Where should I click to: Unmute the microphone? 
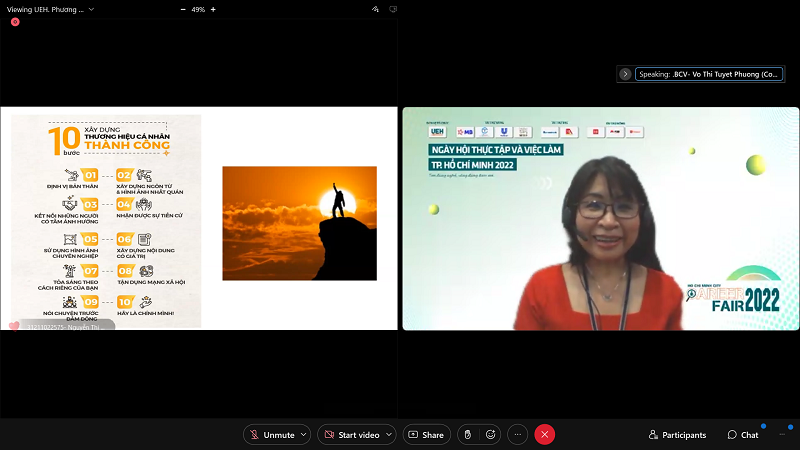pyautogui.click(x=271, y=435)
